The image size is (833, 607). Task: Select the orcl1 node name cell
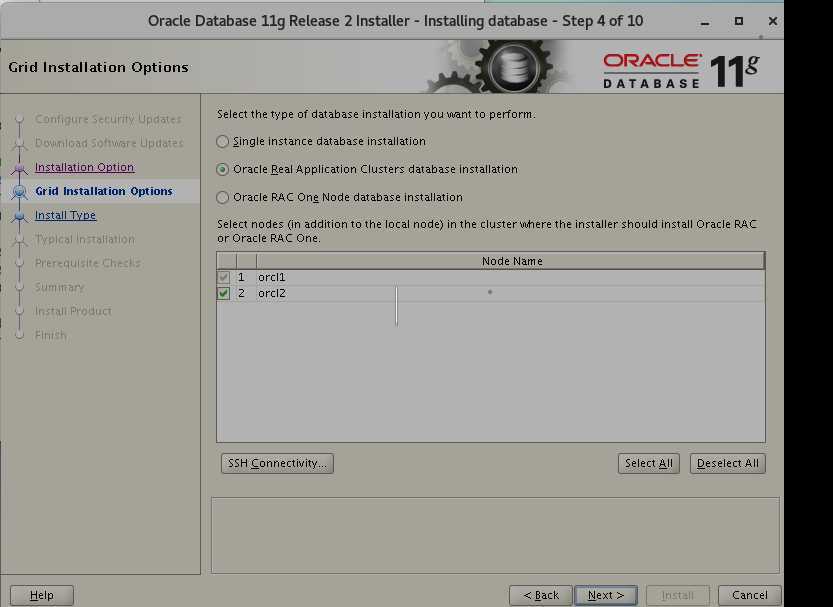511,277
